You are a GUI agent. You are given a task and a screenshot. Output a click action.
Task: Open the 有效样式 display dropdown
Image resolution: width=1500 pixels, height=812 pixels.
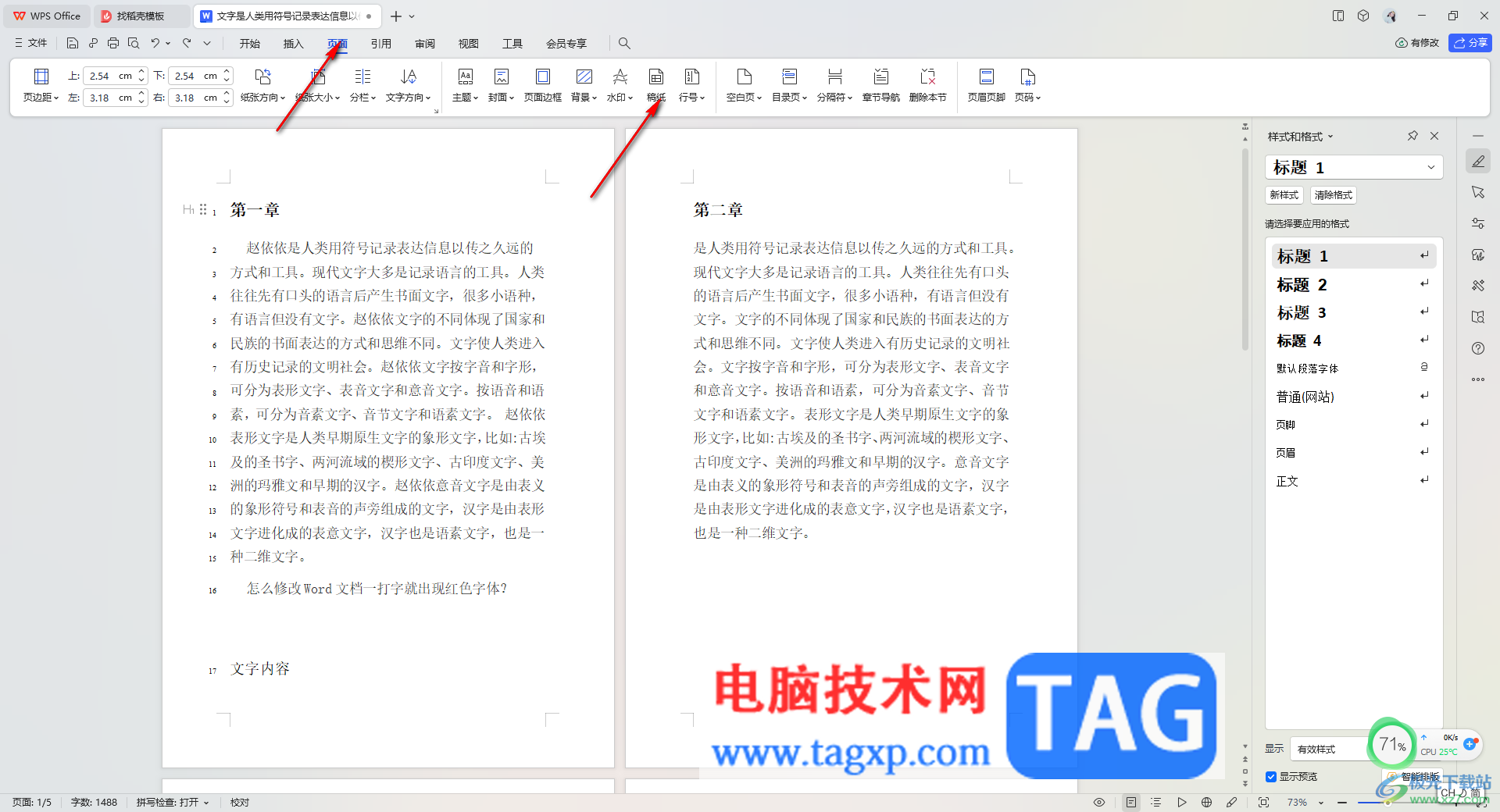[1328, 749]
